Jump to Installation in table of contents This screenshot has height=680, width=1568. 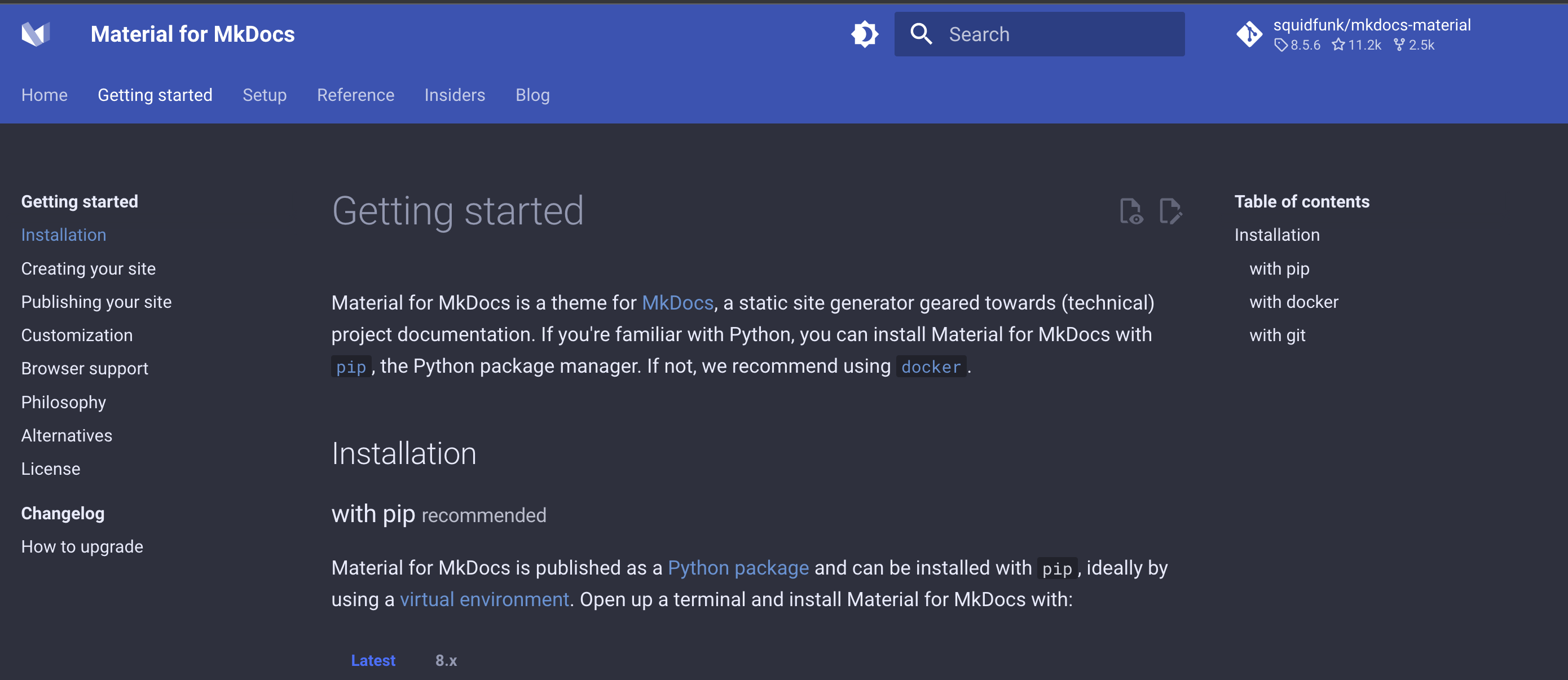point(1277,235)
